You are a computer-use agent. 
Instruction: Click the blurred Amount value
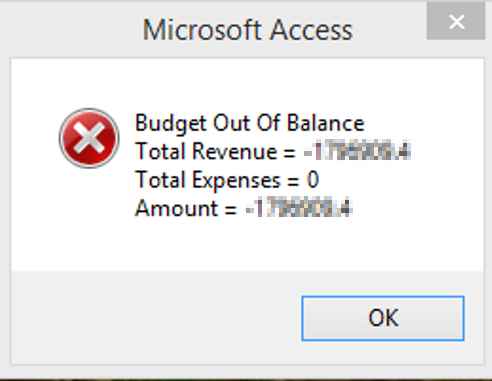pos(299,208)
